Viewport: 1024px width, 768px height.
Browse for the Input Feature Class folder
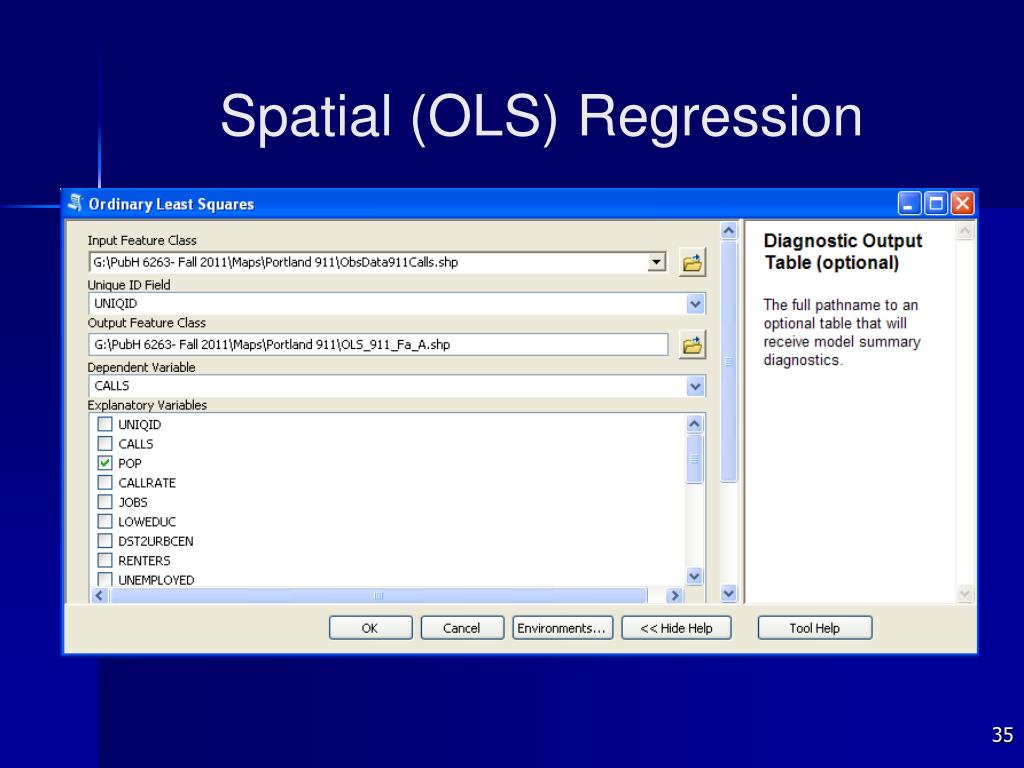[692, 263]
